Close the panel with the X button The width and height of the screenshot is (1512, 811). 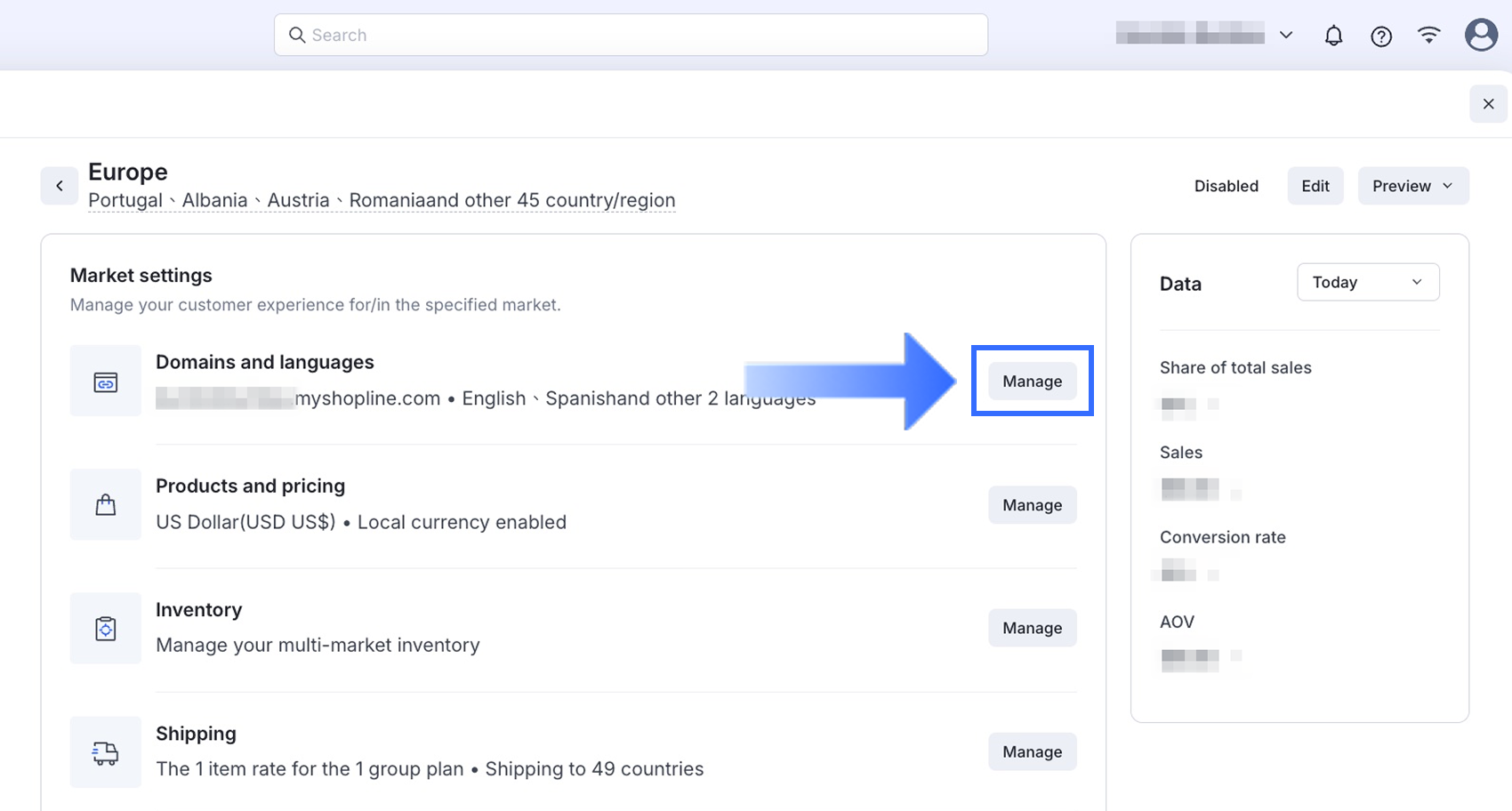1488,104
